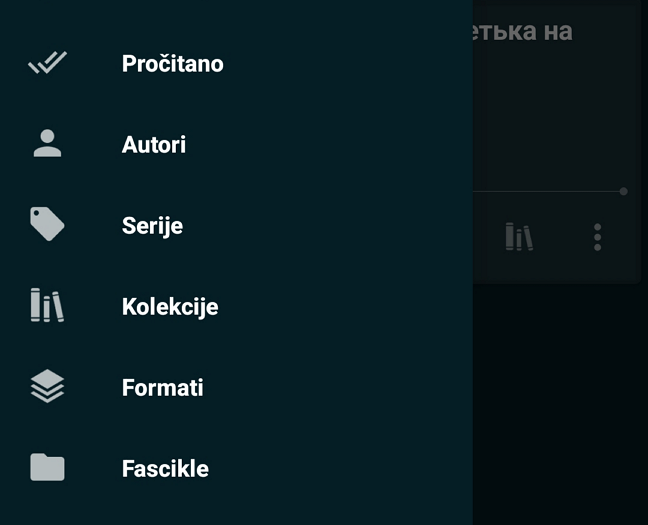Click the person icon for Autori
This screenshot has width=648, height=525.
click(x=47, y=144)
